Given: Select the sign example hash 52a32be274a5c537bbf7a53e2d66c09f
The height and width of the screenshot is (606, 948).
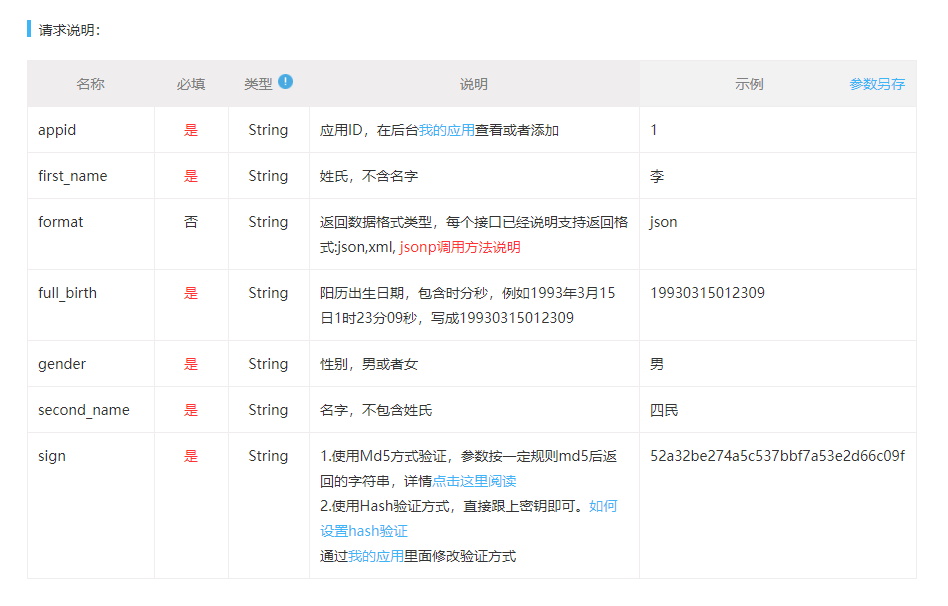Looking at the screenshot, I should click(778, 456).
